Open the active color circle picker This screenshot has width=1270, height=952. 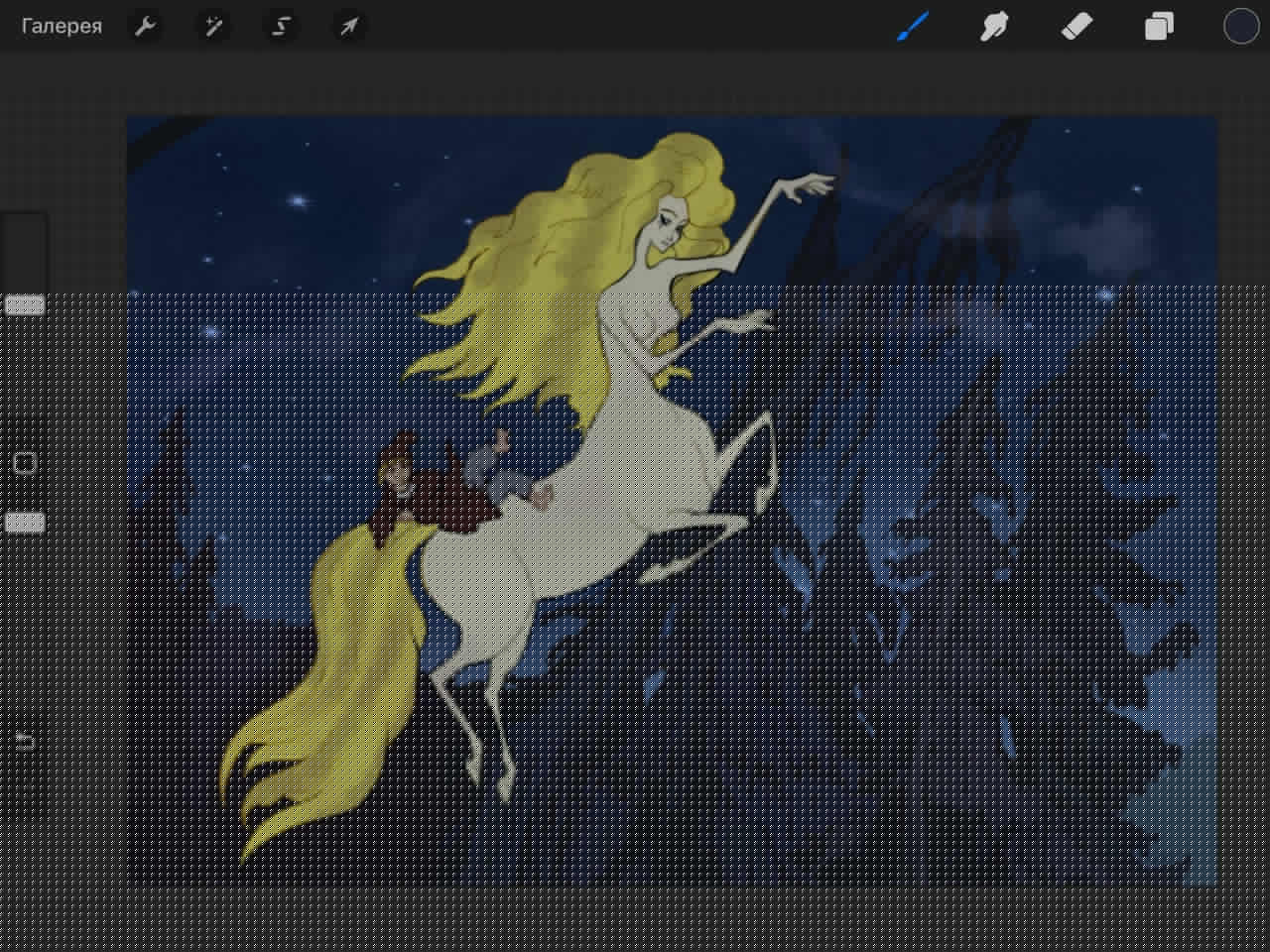pos(1240,27)
